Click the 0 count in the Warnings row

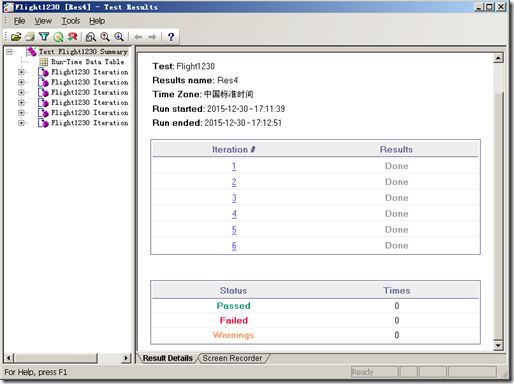tap(397, 335)
